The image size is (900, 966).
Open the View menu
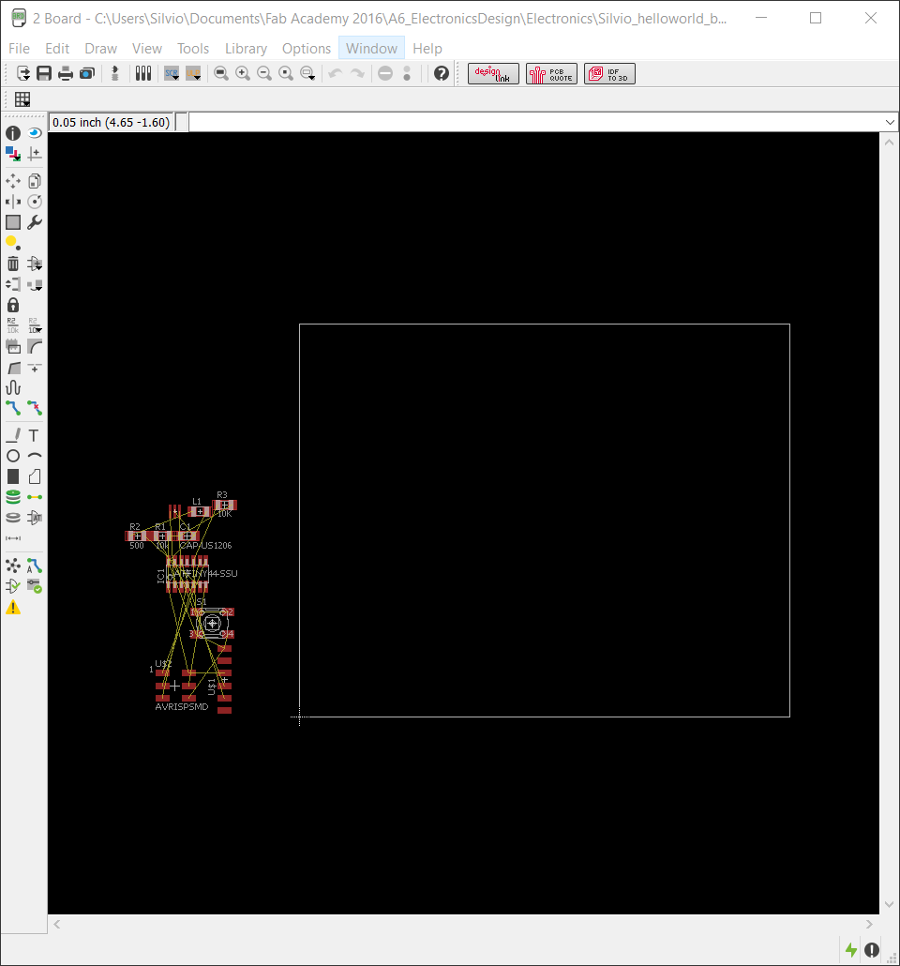[x=147, y=49]
